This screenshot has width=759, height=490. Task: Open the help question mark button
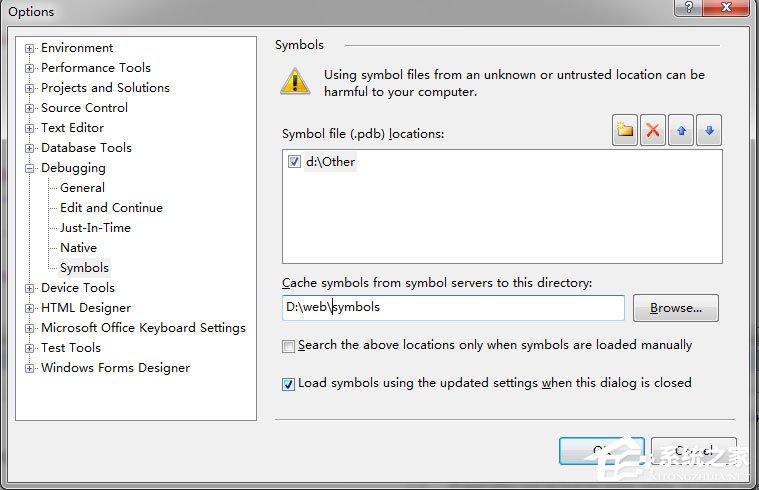click(688, 8)
